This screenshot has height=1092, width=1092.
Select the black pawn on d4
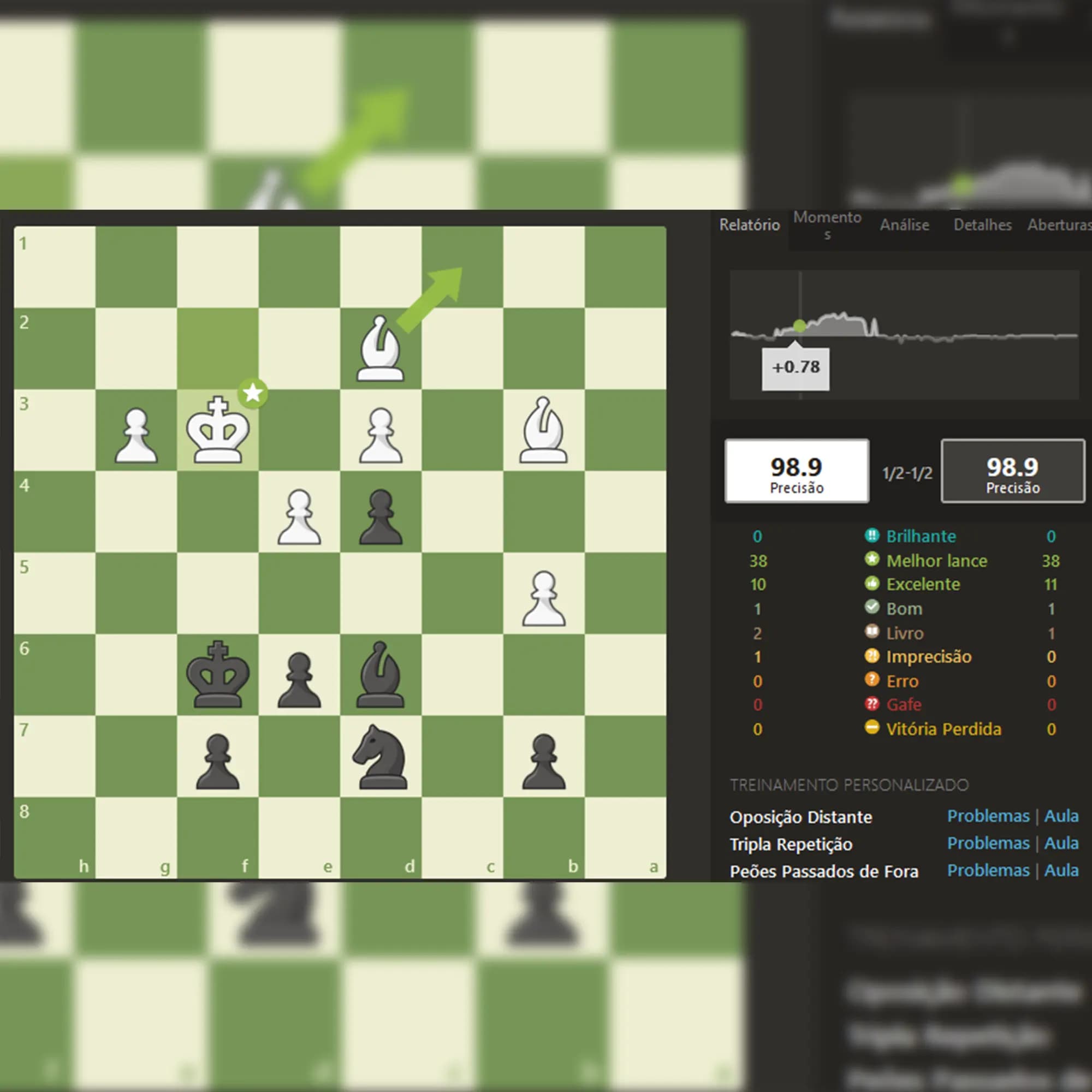[381, 517]
